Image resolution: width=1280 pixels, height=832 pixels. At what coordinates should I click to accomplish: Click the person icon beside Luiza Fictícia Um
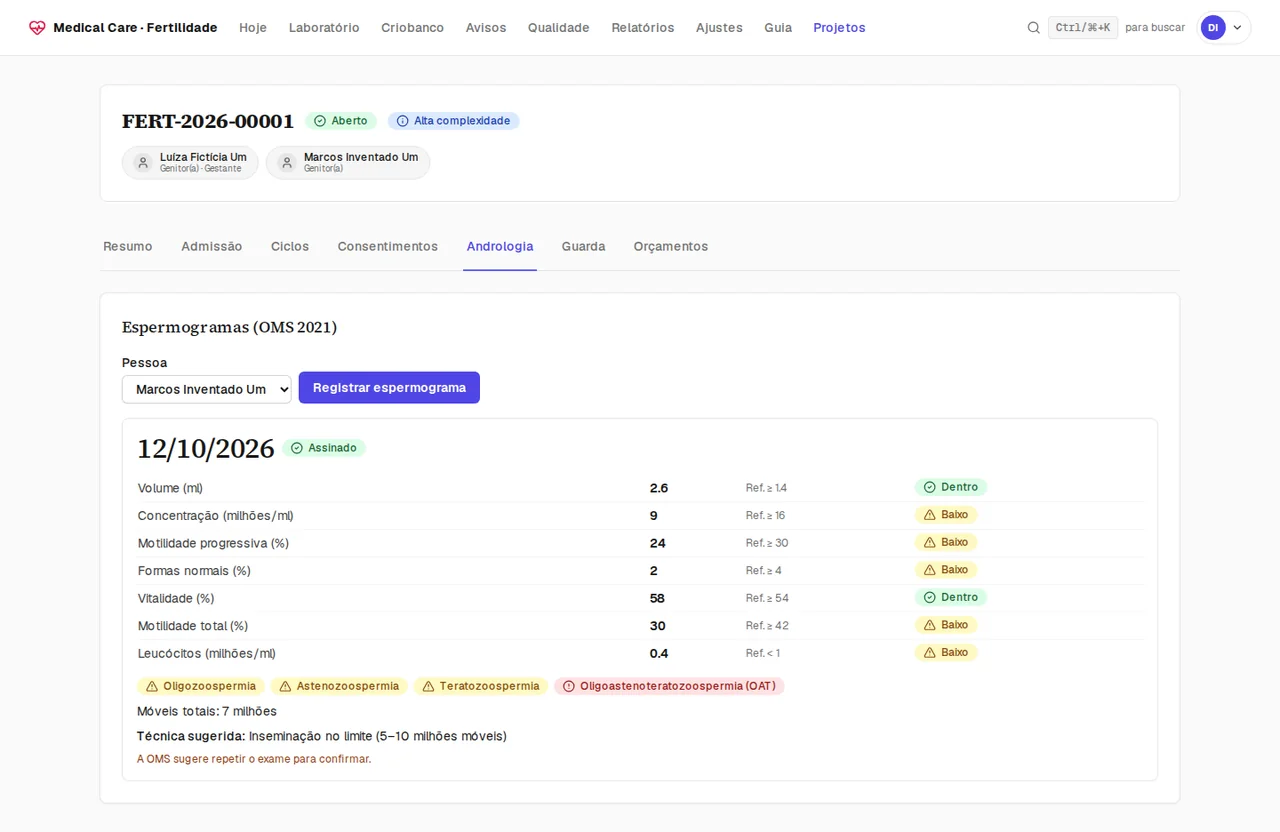pyautogui.click(x=143, y=163)
